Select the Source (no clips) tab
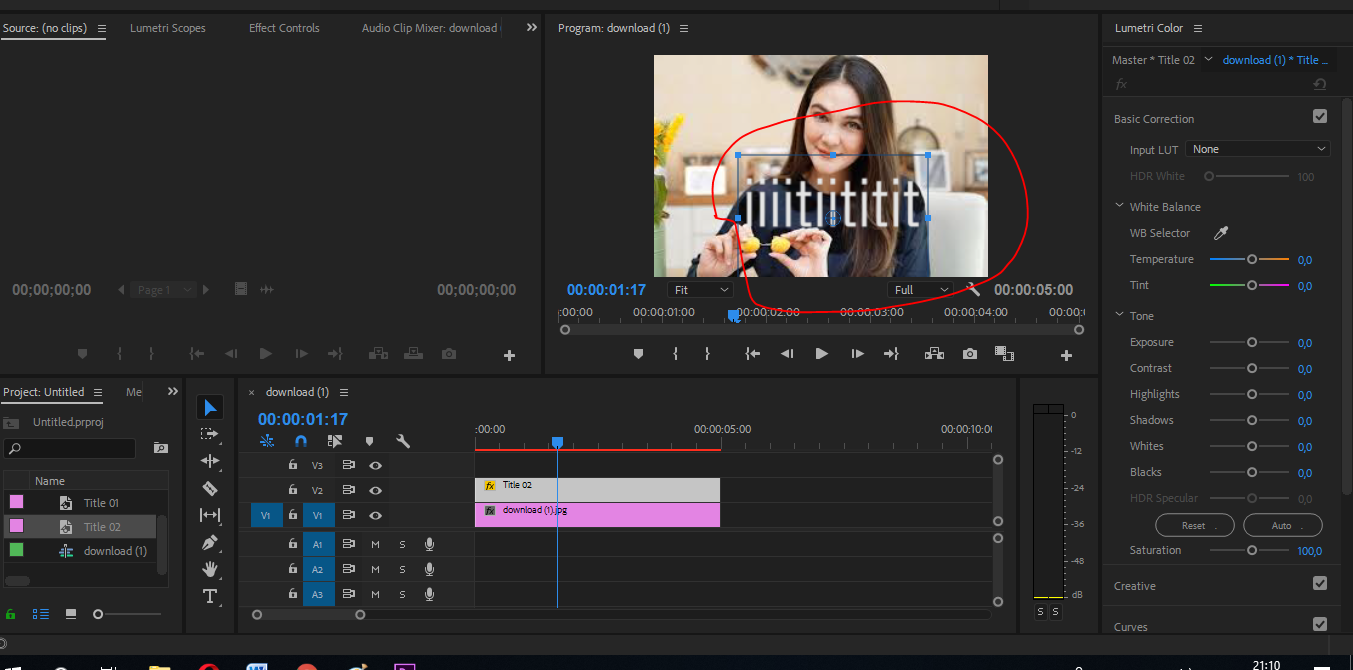This screenshot has width=1353, height=670. pyautogui.click(x=44, y=28)
